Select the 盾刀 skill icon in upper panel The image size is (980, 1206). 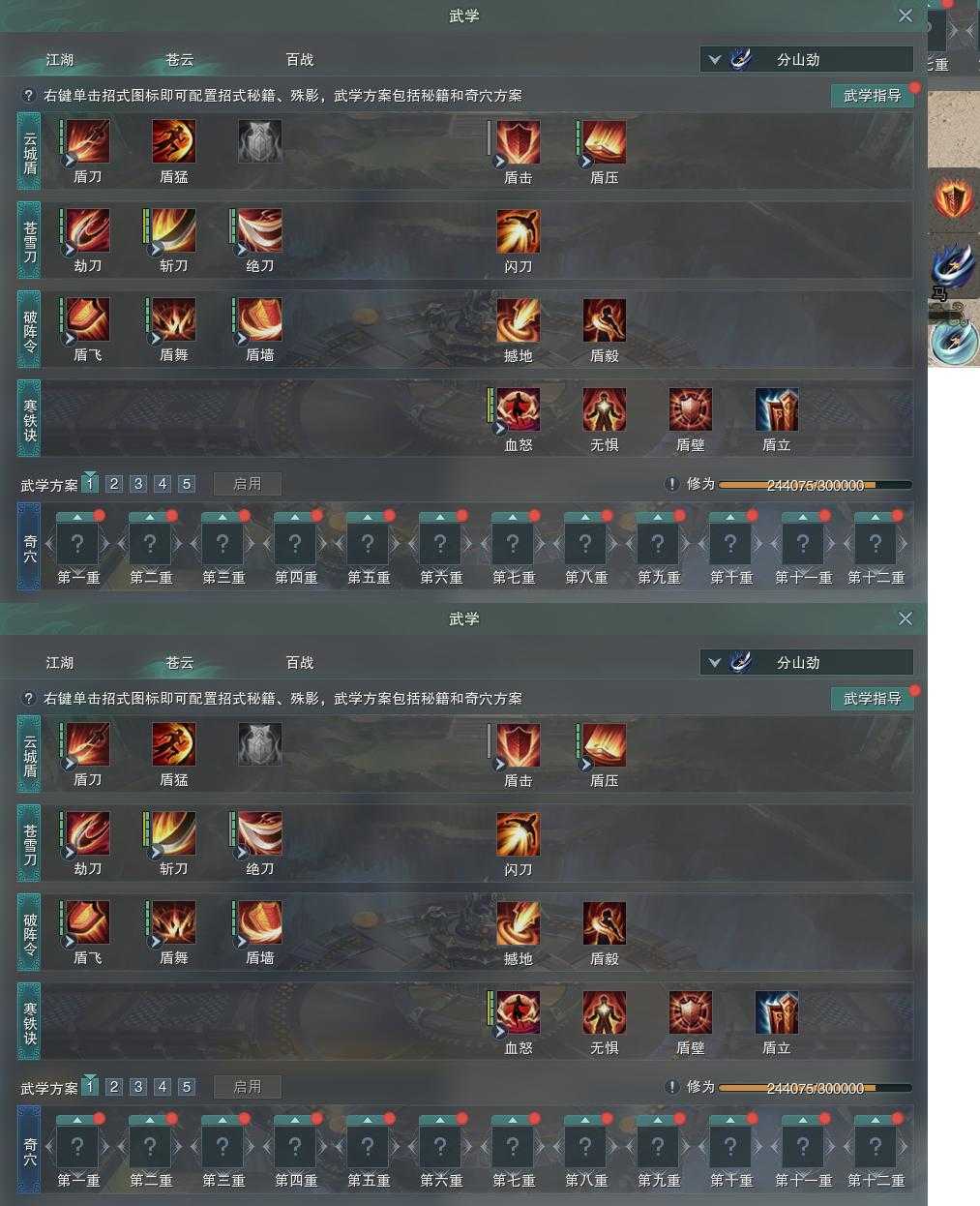click(x=87, y=141)
